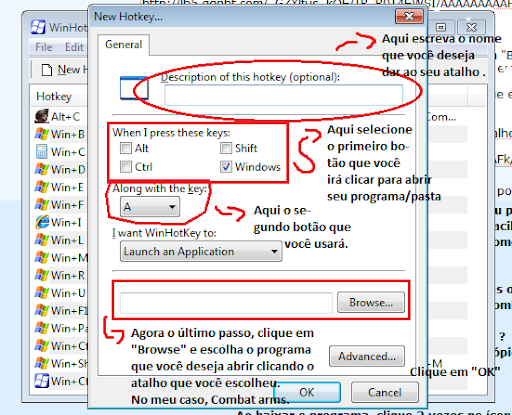Viewport: 512px width, 415px height.
Task: Cancel the New Hotkey dialog
Action: pyautogui.click(x=385, y=392)
